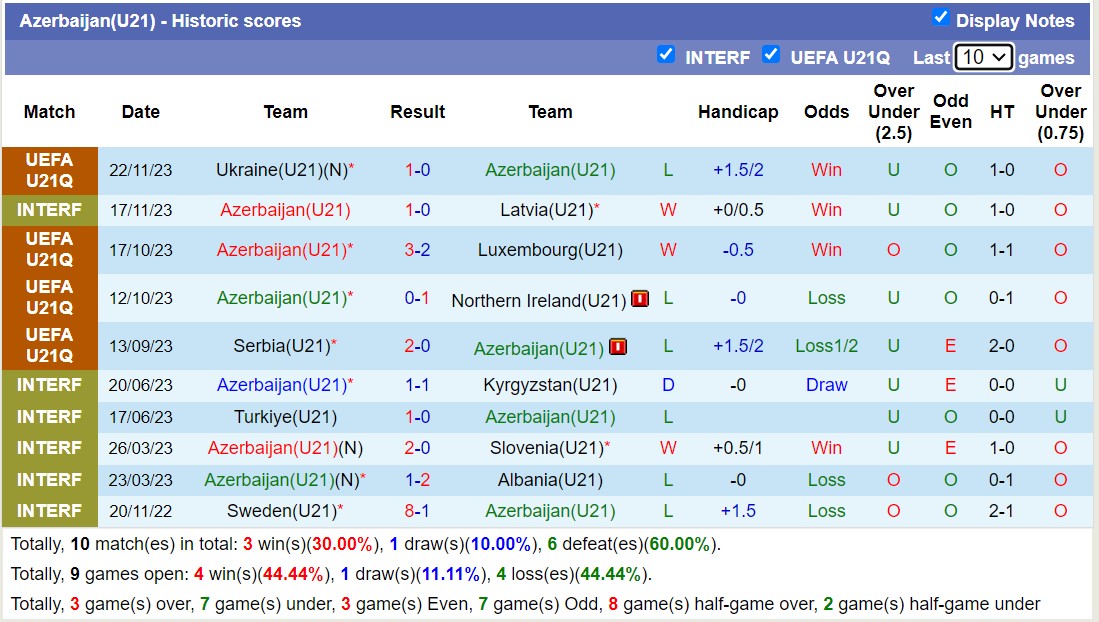Open the Latvia(U21) team page
Image resolution: width=1099 pixels, height=622 pixels.
547,210
